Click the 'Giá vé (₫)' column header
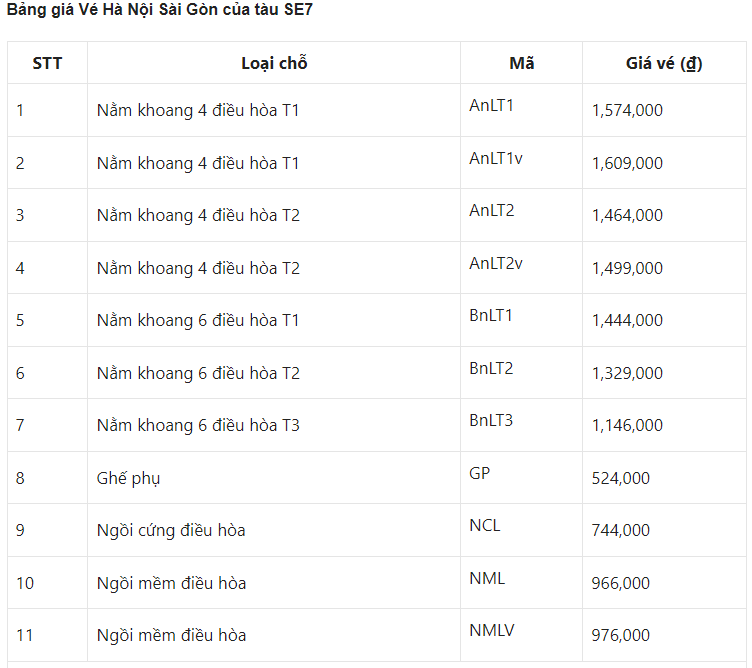Viewport: 752px width, 668px height. click(664, 63)
